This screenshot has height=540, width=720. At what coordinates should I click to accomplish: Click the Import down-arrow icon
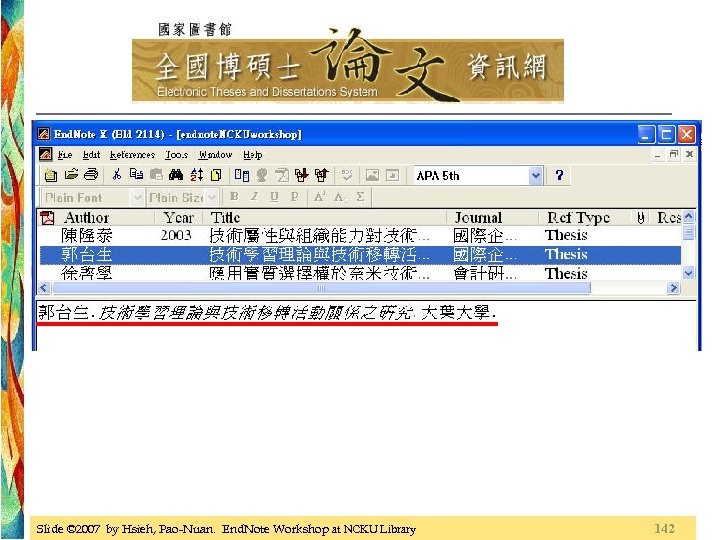(302, 175)
